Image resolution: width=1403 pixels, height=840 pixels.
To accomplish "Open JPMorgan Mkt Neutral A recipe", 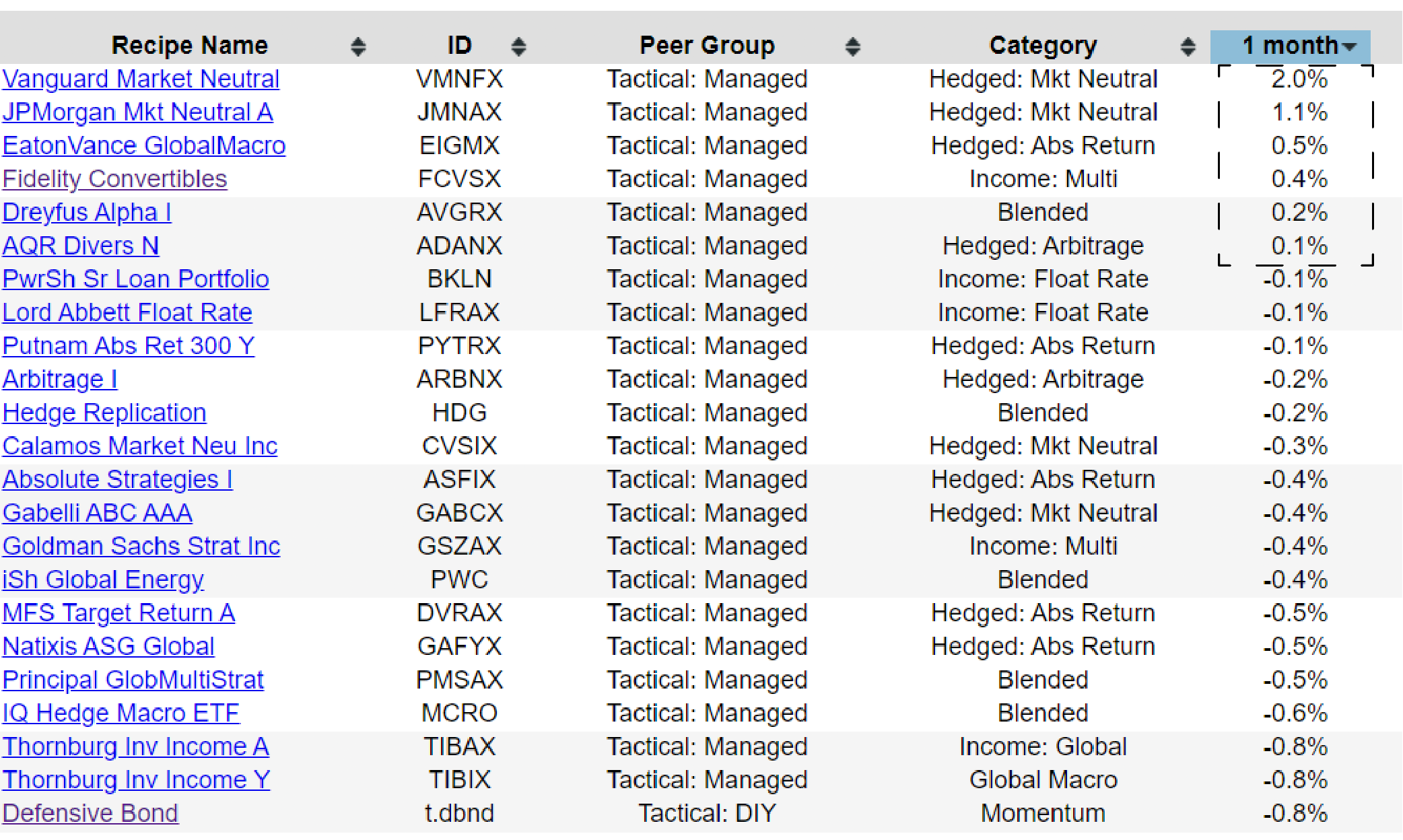I will 137,112.
